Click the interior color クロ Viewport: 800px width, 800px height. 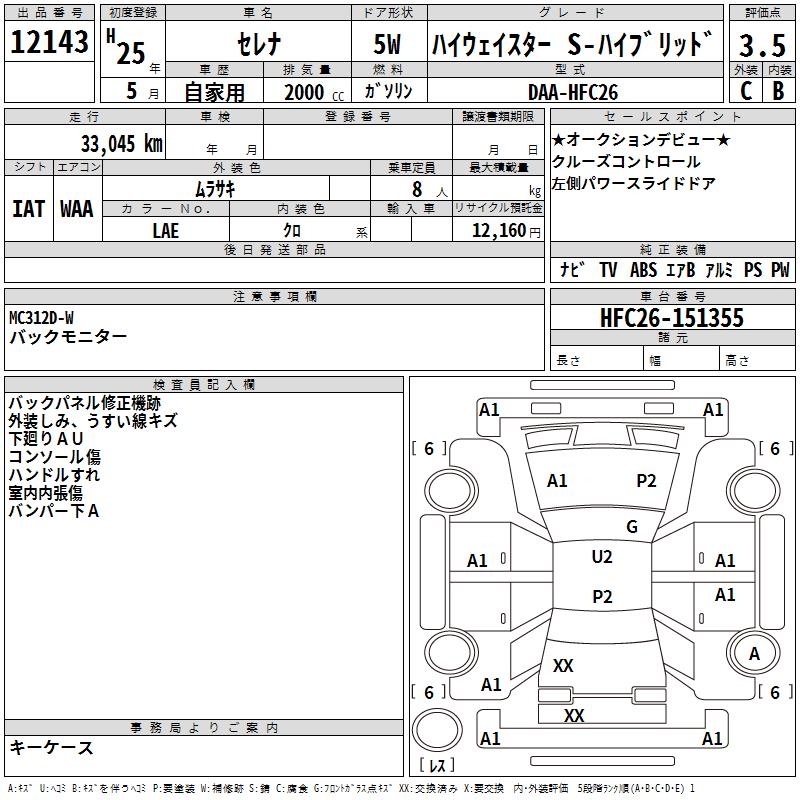click(292, 231)
